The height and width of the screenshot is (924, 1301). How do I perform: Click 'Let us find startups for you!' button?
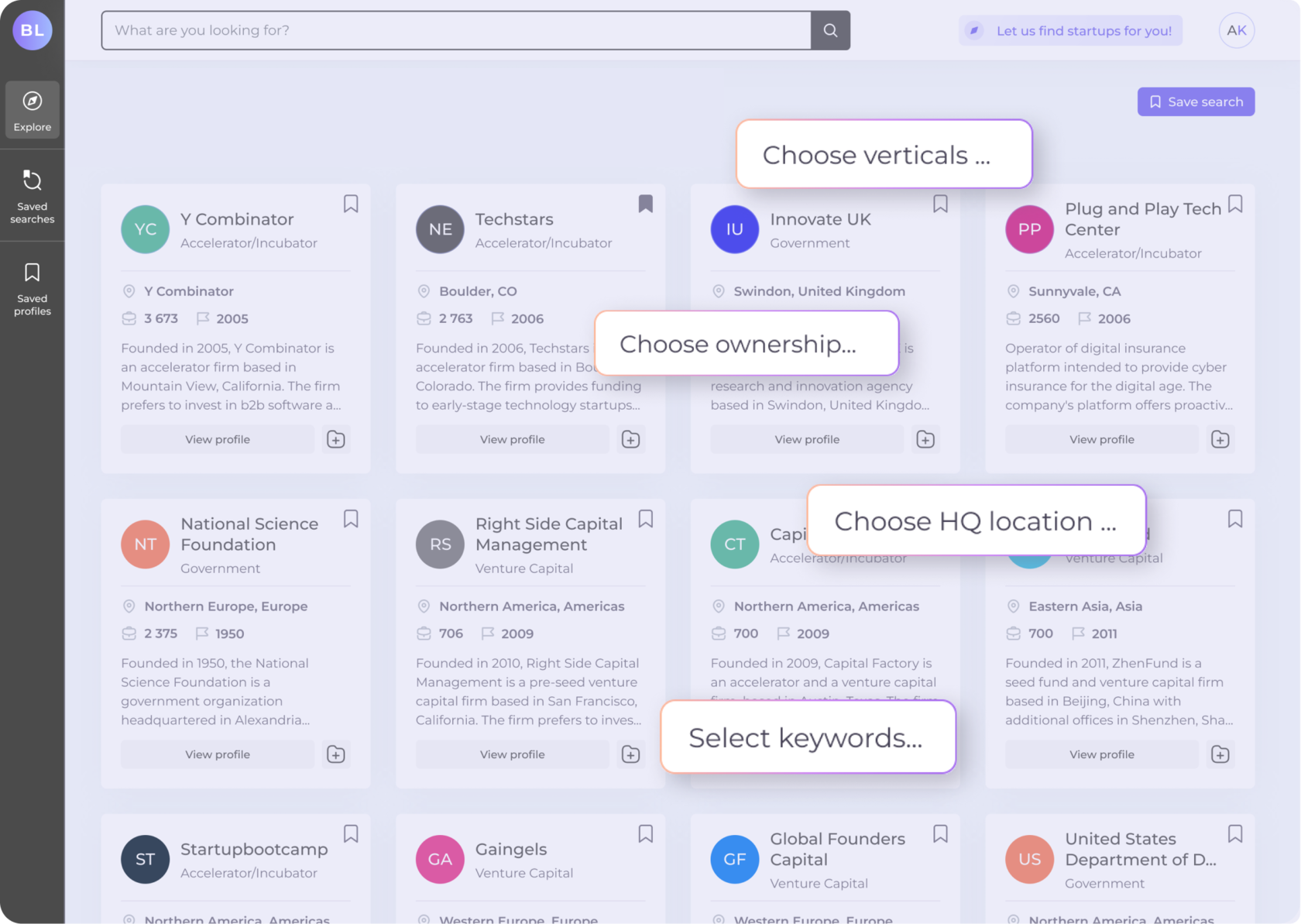[x=1070, y=30]
